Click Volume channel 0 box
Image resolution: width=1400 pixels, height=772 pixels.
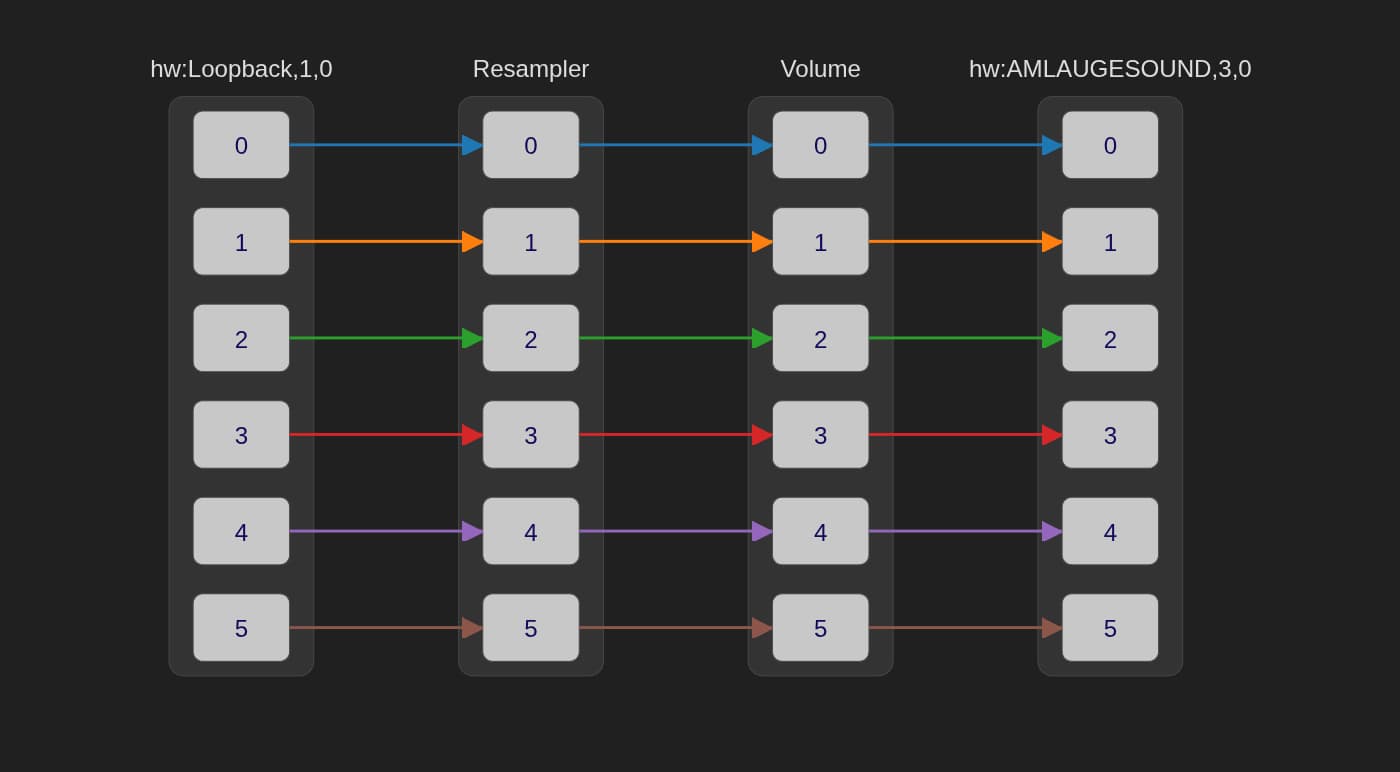click(820, 145)
